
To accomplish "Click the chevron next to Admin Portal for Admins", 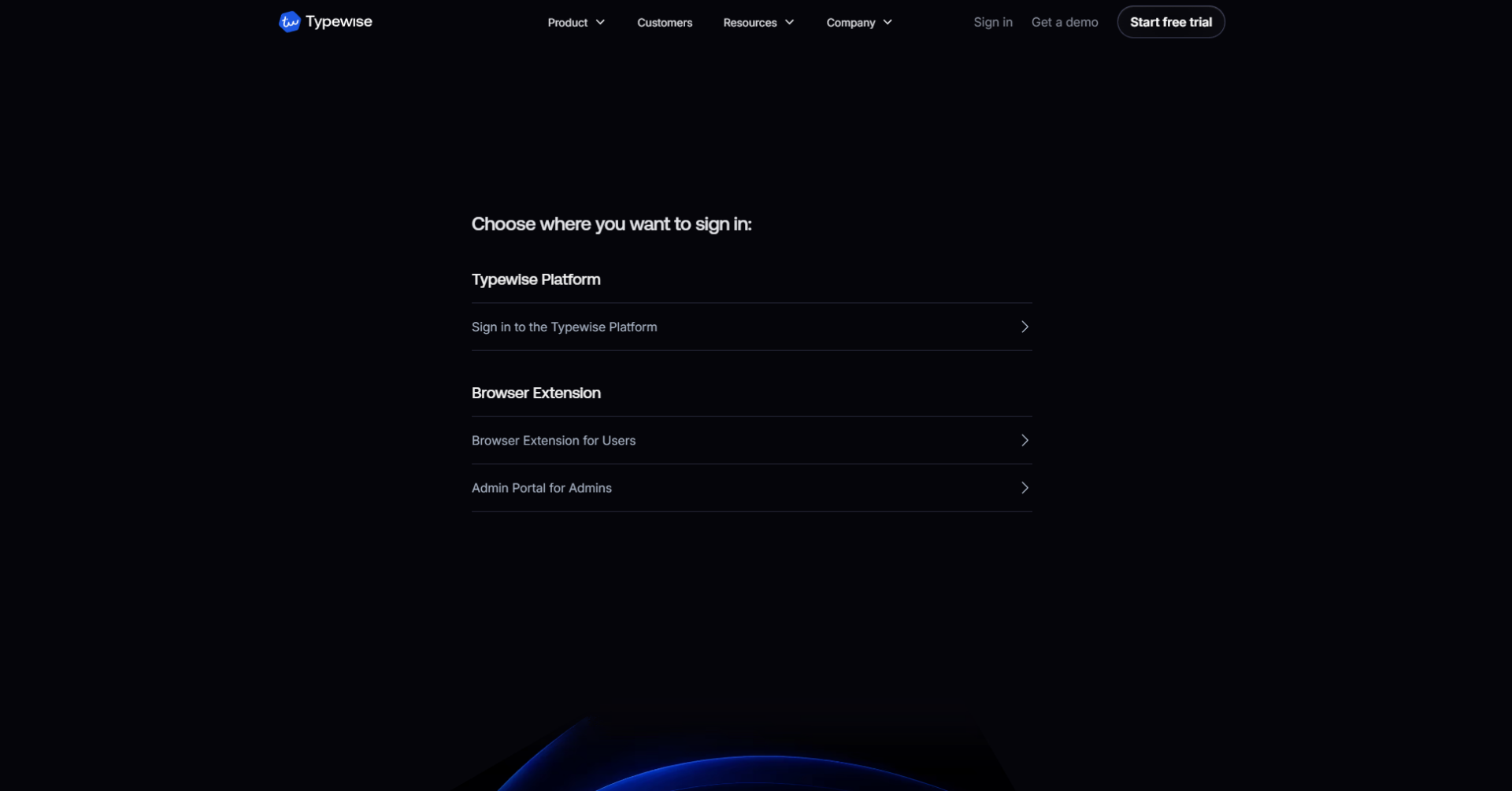I will click(1024, 487).
